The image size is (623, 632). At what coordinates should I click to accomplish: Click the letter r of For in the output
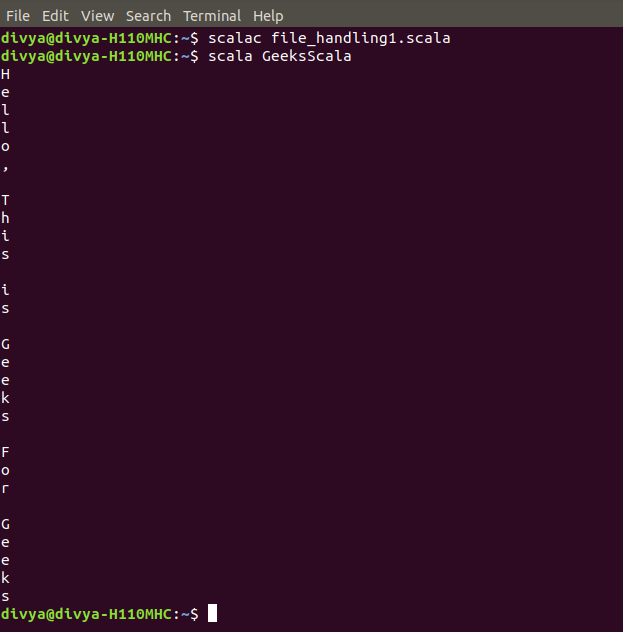pyautogui.click(x=5, y=489)
